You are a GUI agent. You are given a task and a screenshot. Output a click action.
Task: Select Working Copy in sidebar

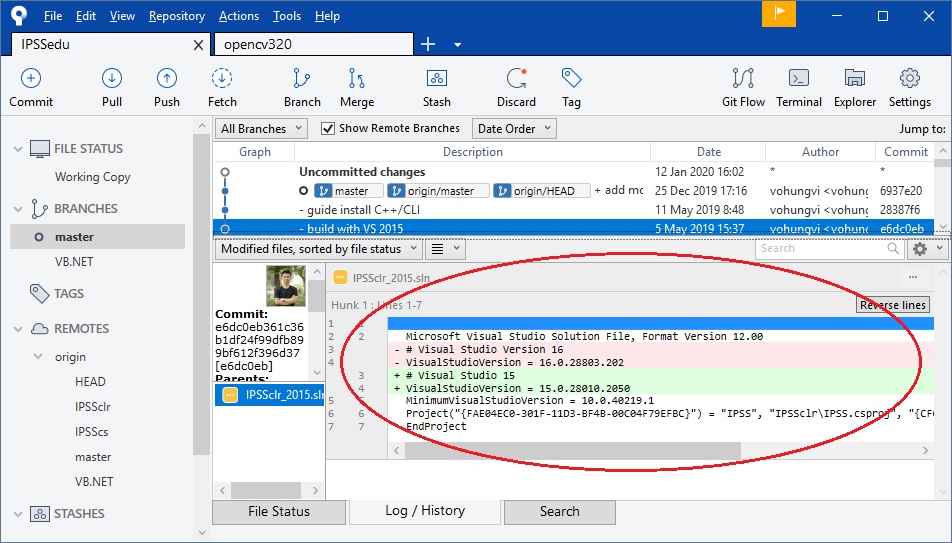tap(93, 177)
